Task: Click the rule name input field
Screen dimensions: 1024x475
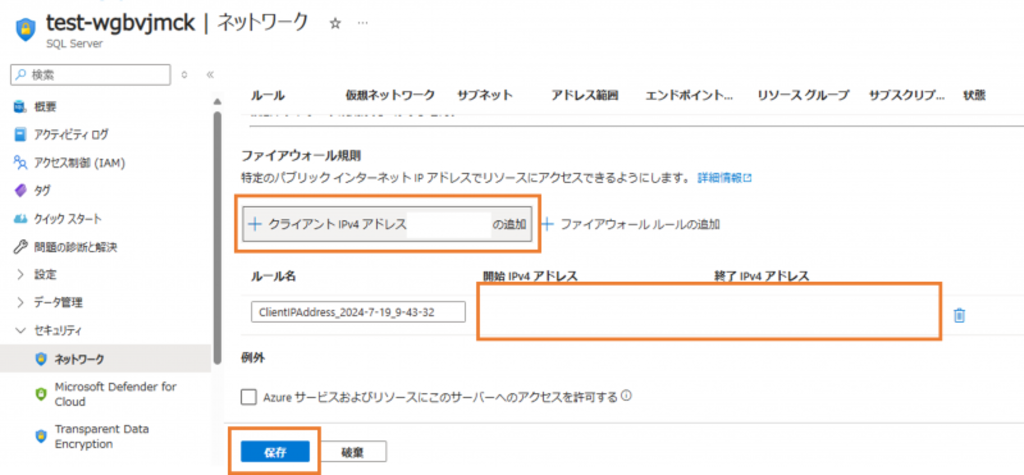Action: pyautogui.click(x=358, y=312)
